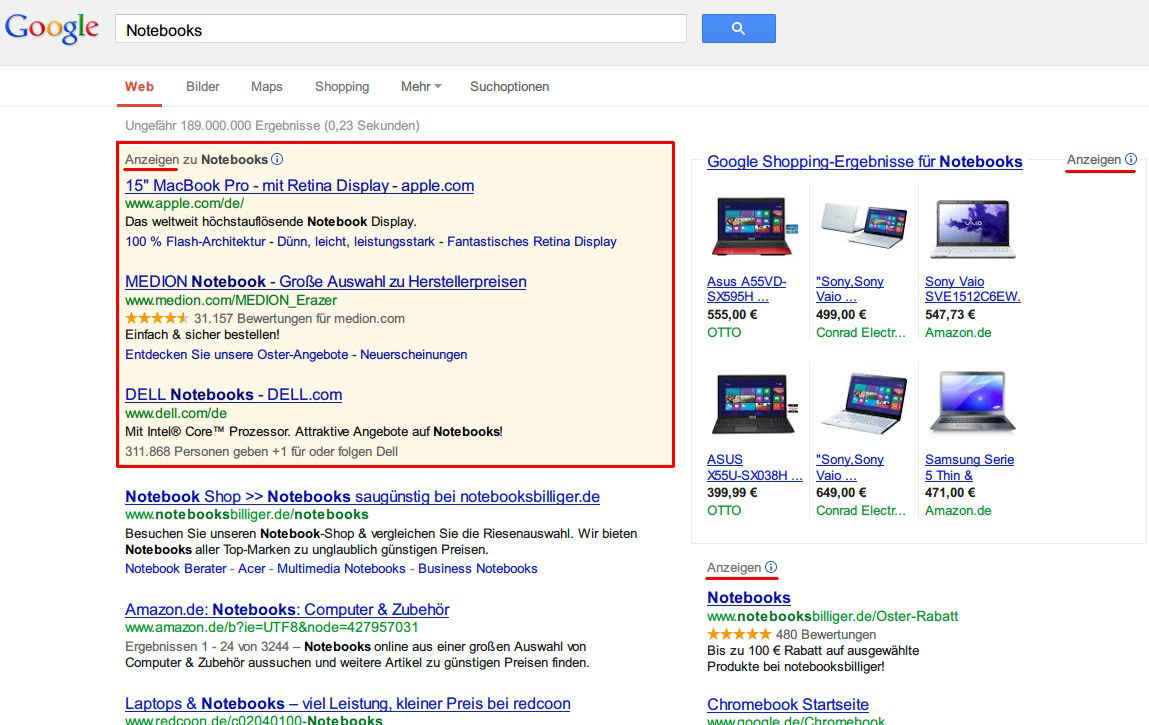The width and height of the screenshot is (1149, 725).
Task: Click '100 % Flash-Architektur' sitelink
Action: pos(195,241)
